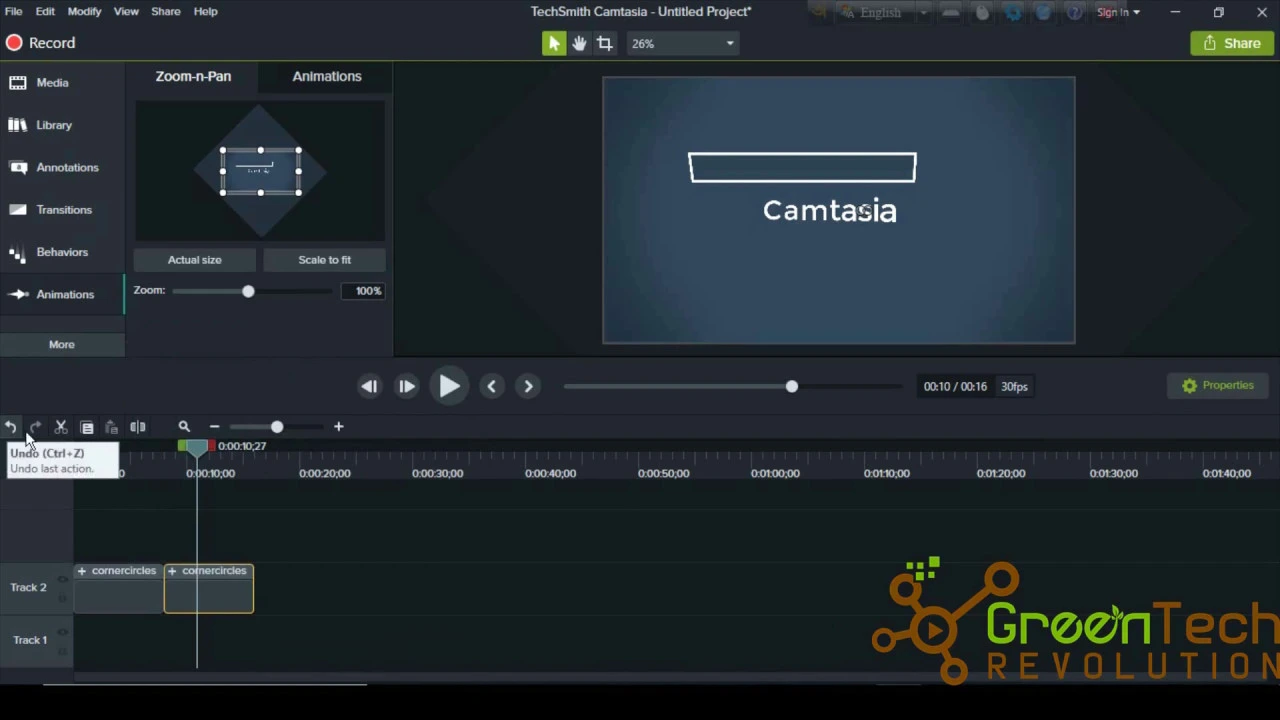The image size is (1280, 720).
Task: Go to next marker arrow
Action: (x=529, y=386)
